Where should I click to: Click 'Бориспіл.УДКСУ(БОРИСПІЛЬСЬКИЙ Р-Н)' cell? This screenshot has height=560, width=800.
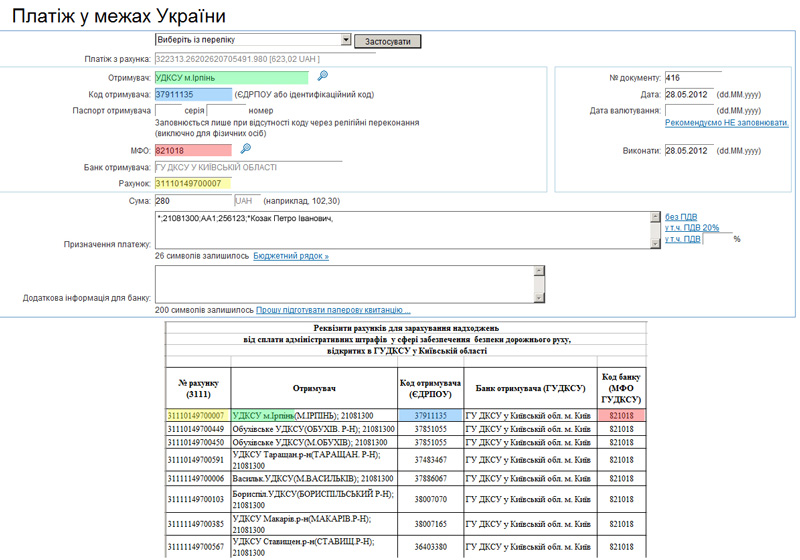coord(314,499)
